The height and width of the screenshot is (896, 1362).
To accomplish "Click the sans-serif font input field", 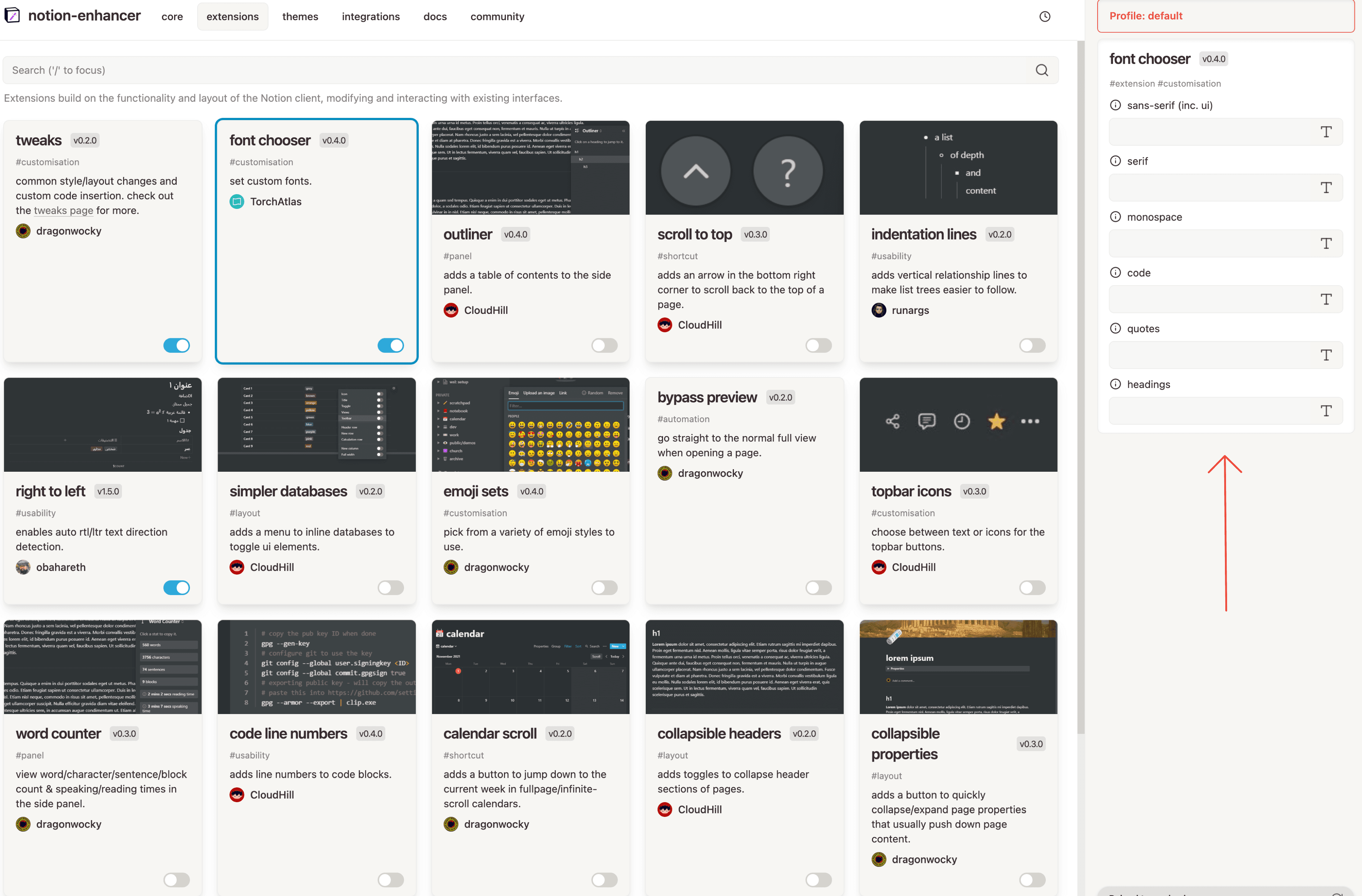I will pos(1226,132).
